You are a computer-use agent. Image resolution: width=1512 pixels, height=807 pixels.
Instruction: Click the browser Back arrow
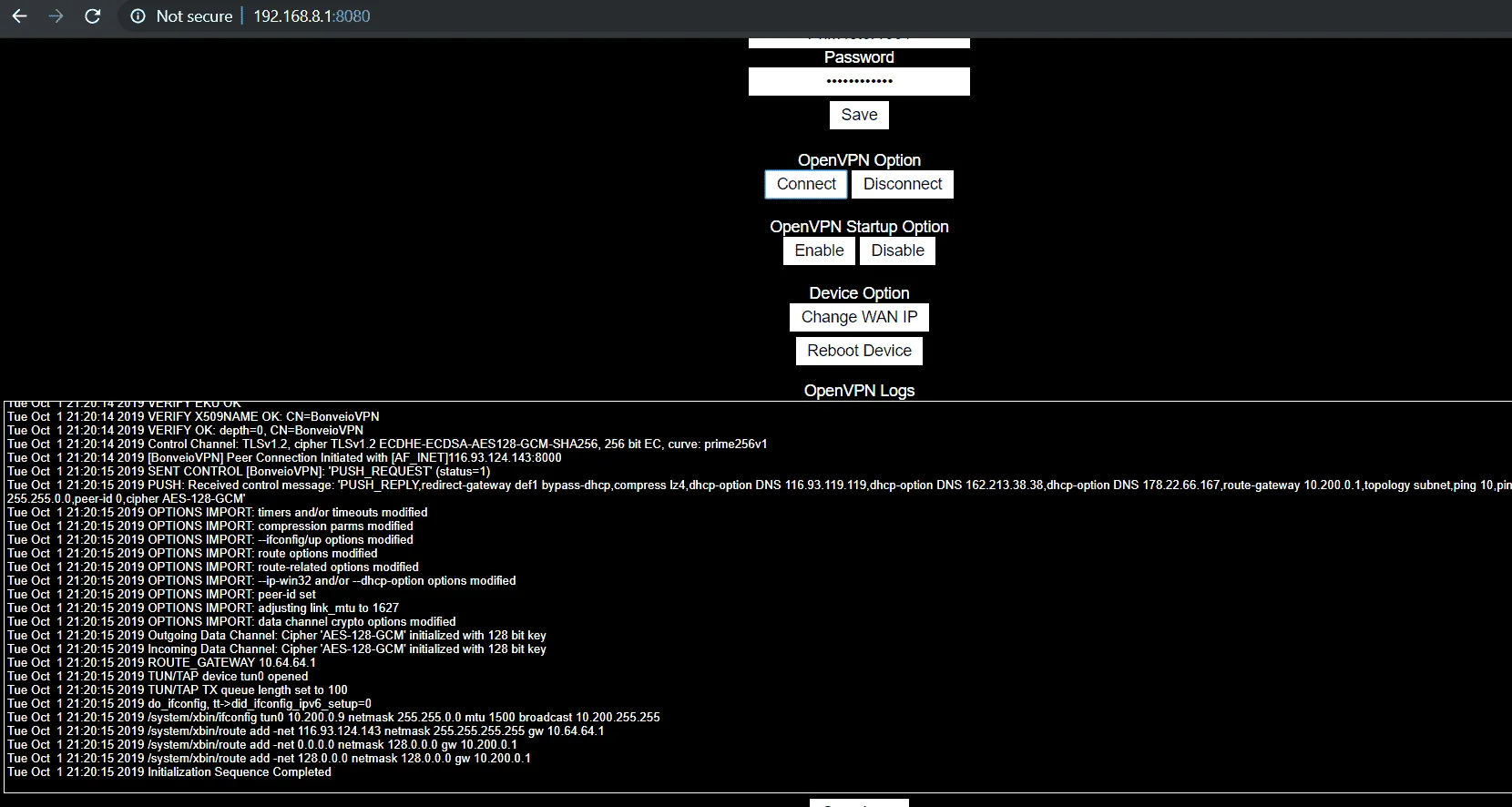19,16
